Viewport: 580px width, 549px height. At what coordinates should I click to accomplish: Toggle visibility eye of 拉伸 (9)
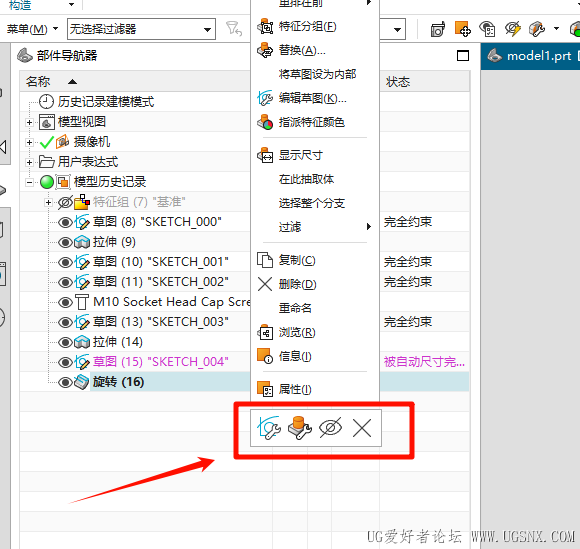tap(65, 242)
